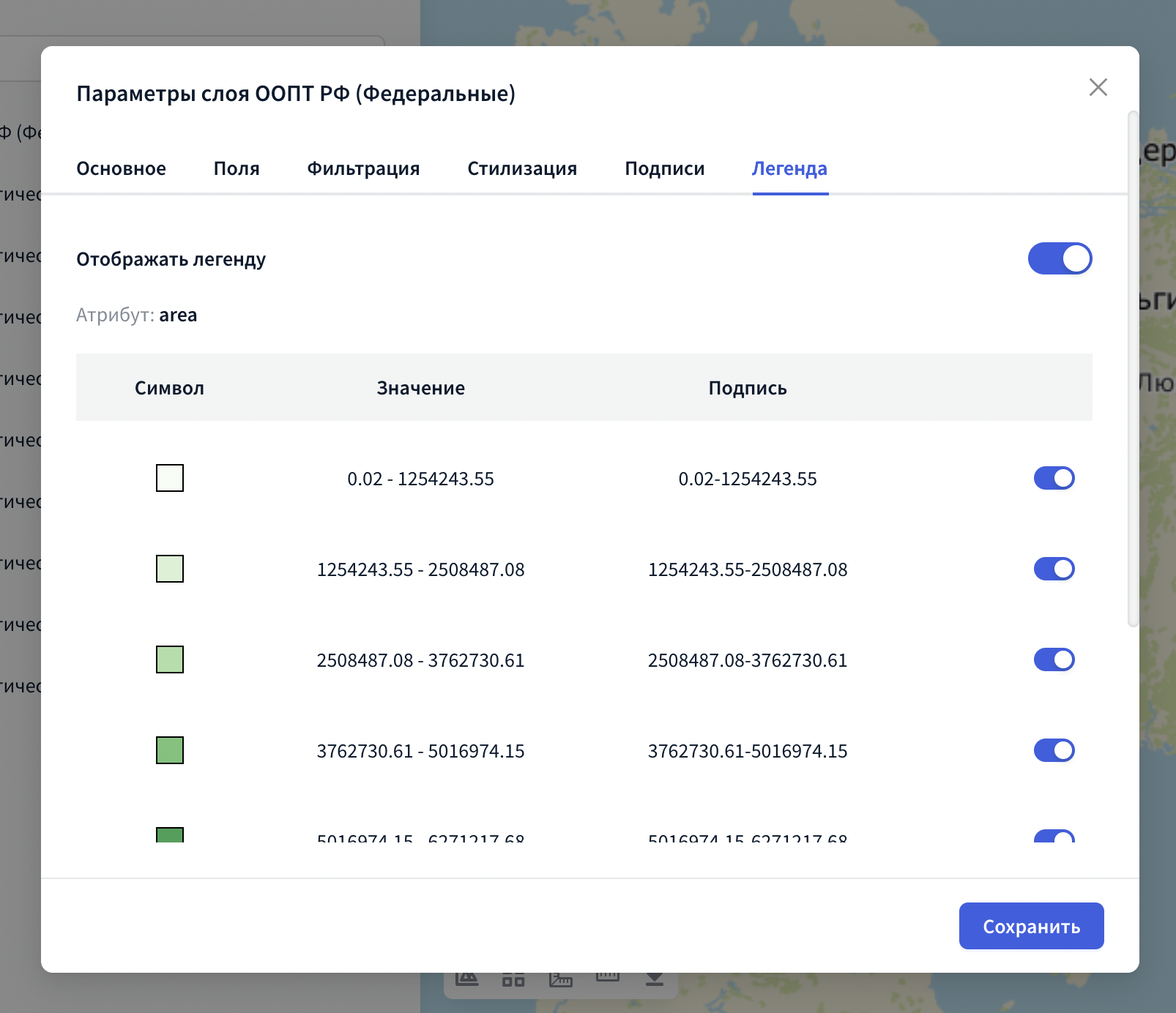Switch to the Поля tab
The height and width of the screenshot is (1013, 1176).
pos(237,169)
